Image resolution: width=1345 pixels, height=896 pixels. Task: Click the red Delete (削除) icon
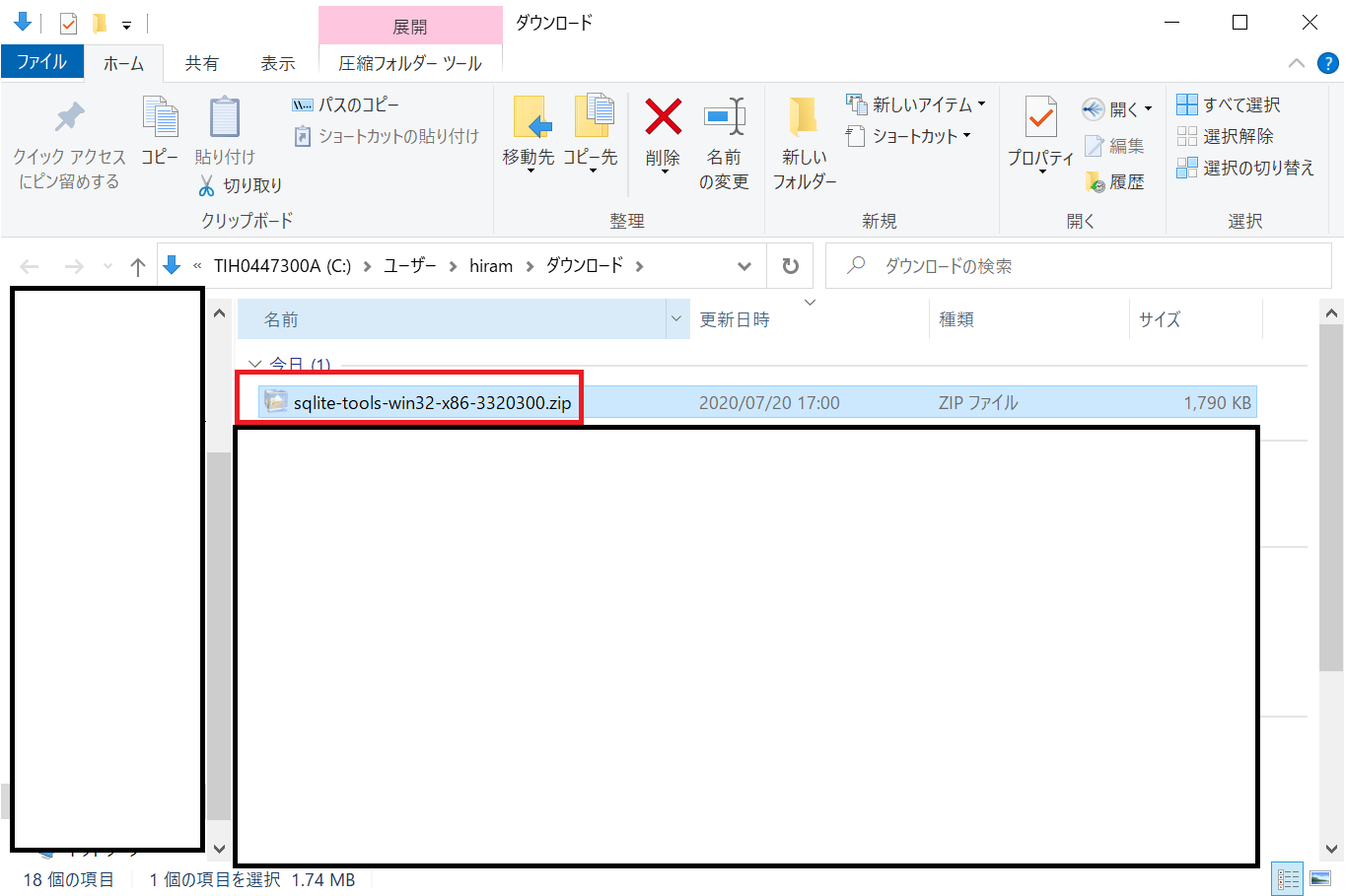coord(663,116)
